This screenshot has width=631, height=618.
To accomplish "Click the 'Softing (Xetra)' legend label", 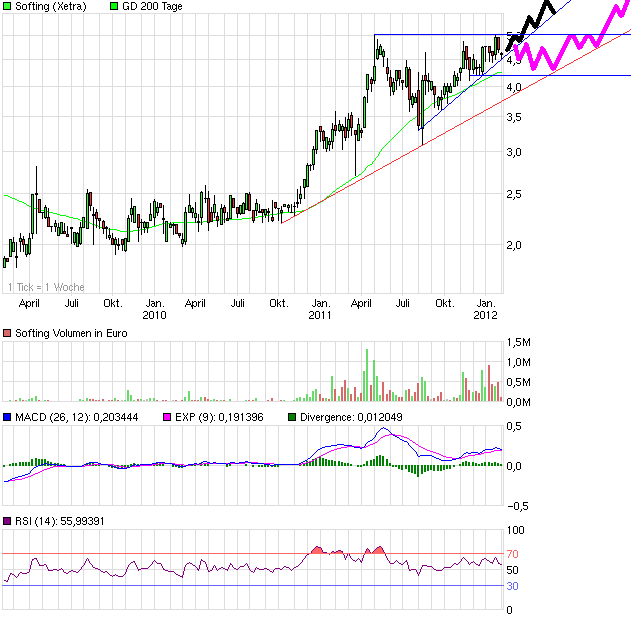I will tap(51, 6).
